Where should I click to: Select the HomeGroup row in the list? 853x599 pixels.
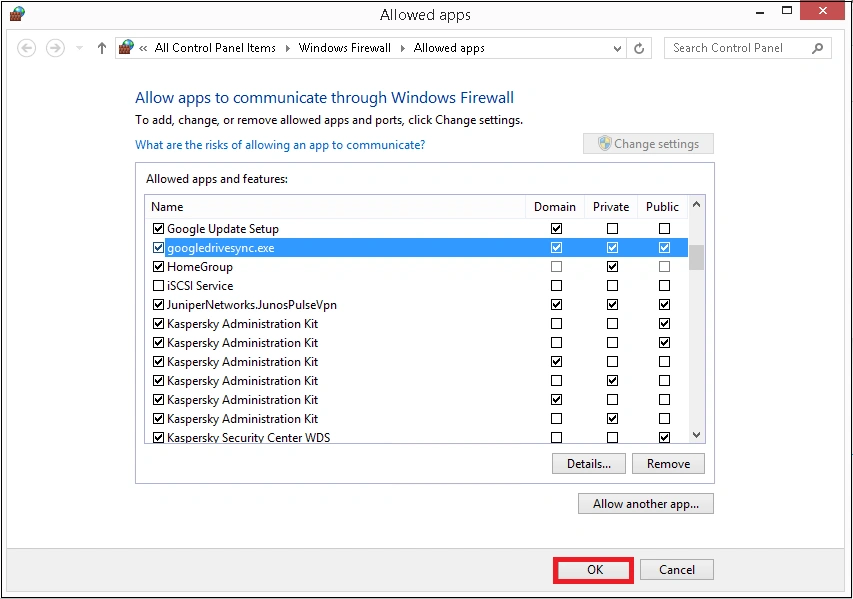pos(199,266)
